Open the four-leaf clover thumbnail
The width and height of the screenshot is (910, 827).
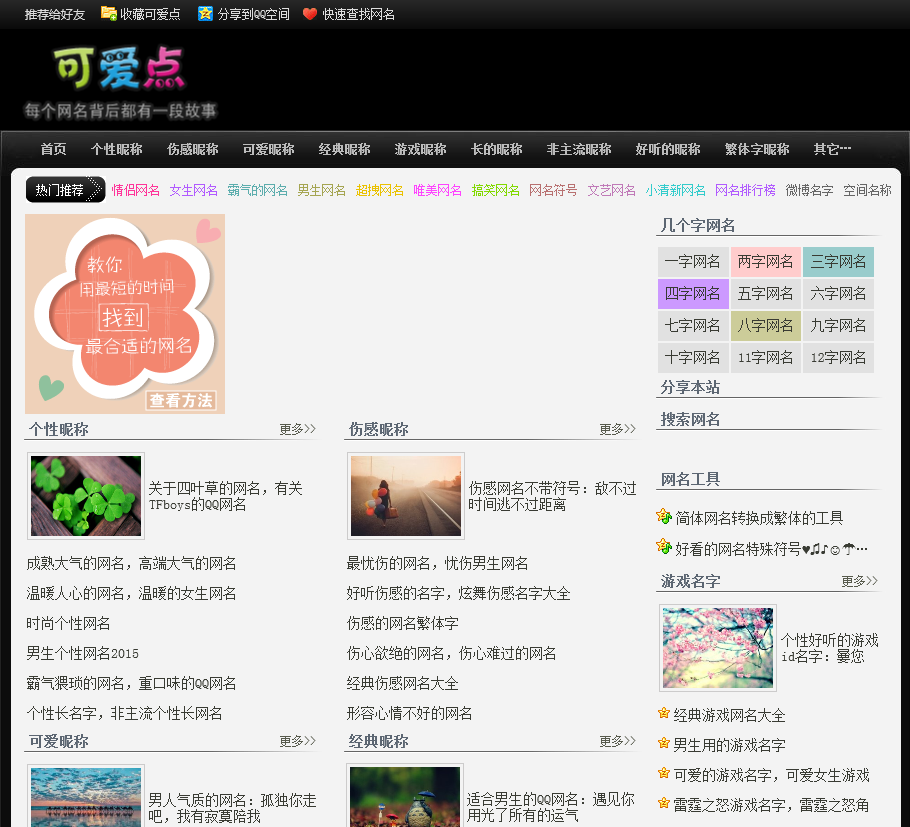tap(86, 496)
